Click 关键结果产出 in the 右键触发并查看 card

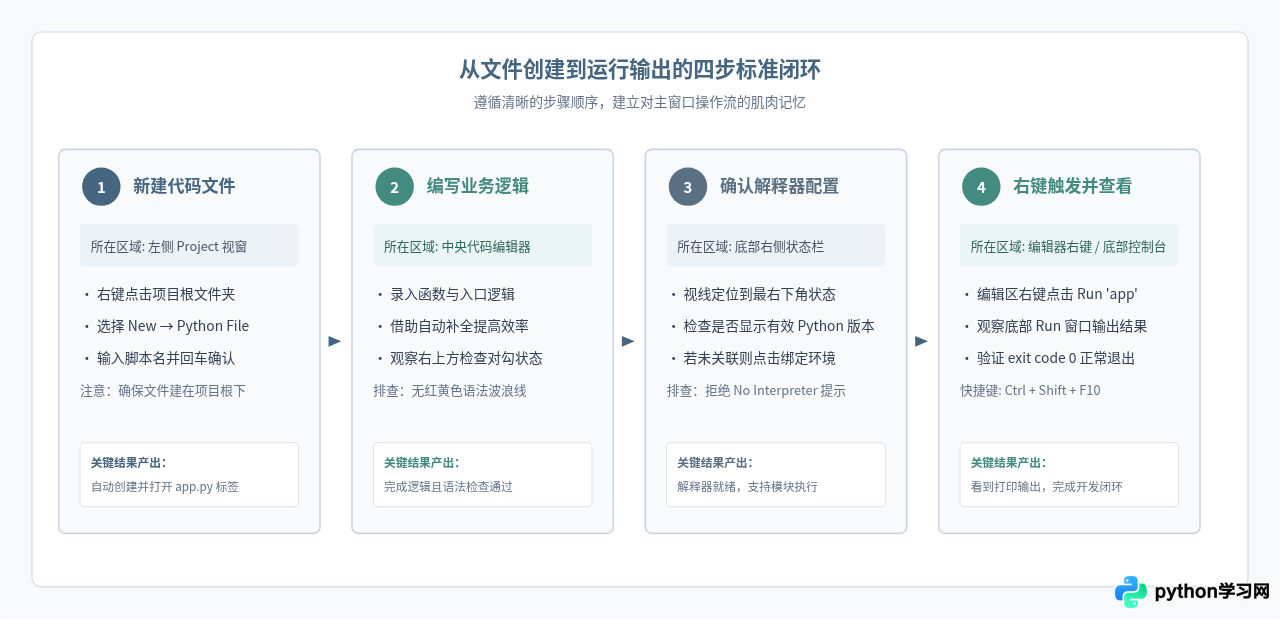[x=1008, y=463]
